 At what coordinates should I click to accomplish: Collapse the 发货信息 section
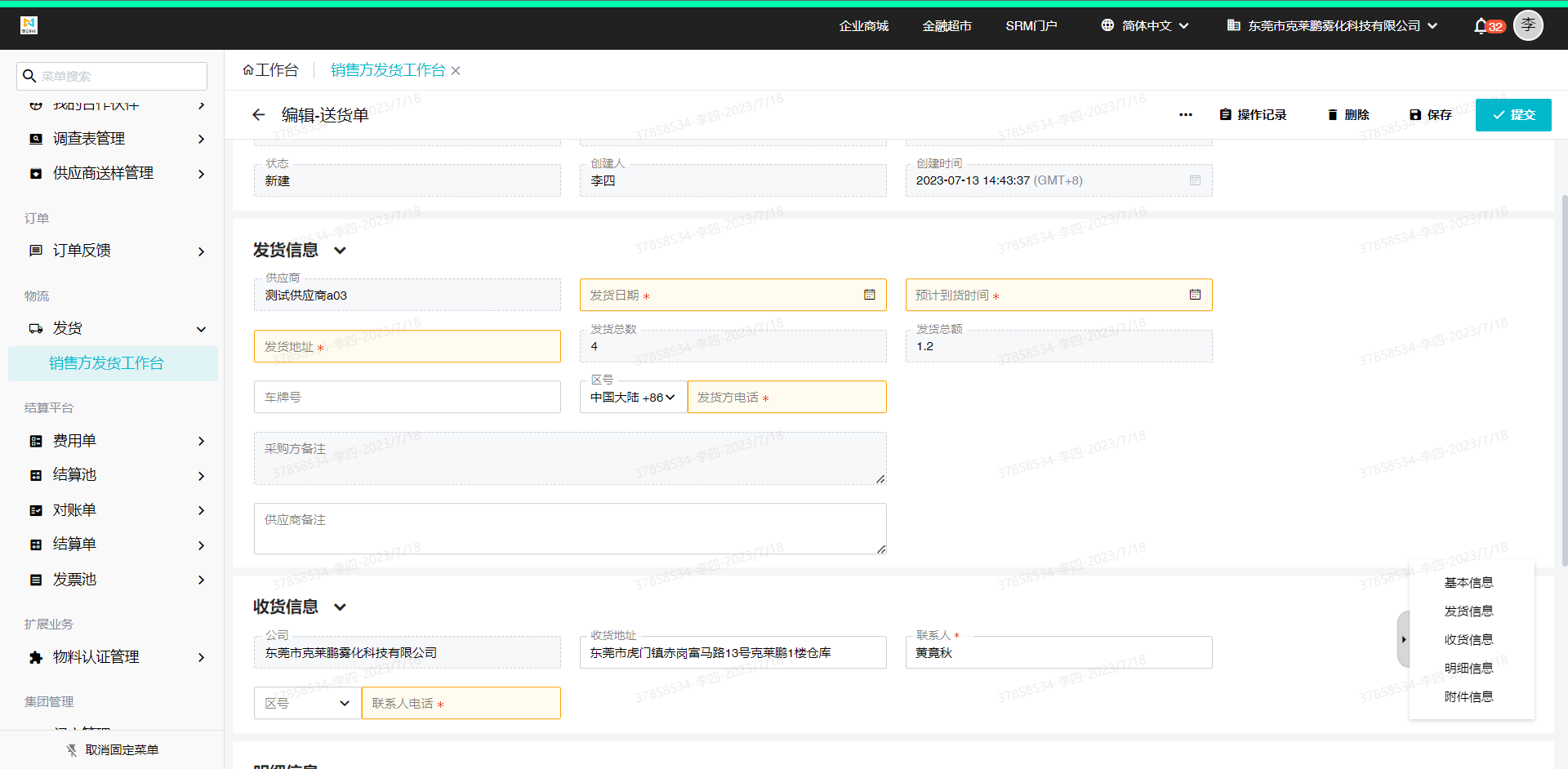point(341,251)
